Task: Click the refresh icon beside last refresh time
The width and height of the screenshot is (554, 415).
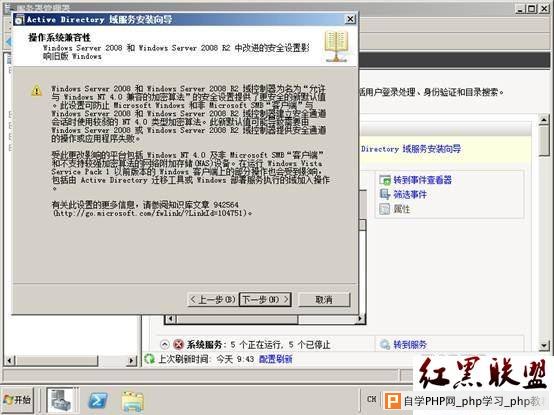Action: (x=150, y=359)
